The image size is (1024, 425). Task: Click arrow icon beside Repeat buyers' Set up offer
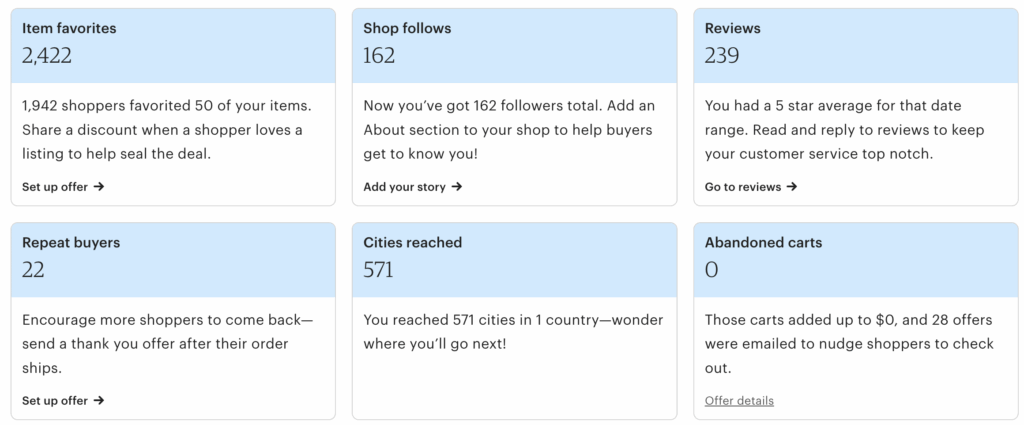tap(99, 401)
